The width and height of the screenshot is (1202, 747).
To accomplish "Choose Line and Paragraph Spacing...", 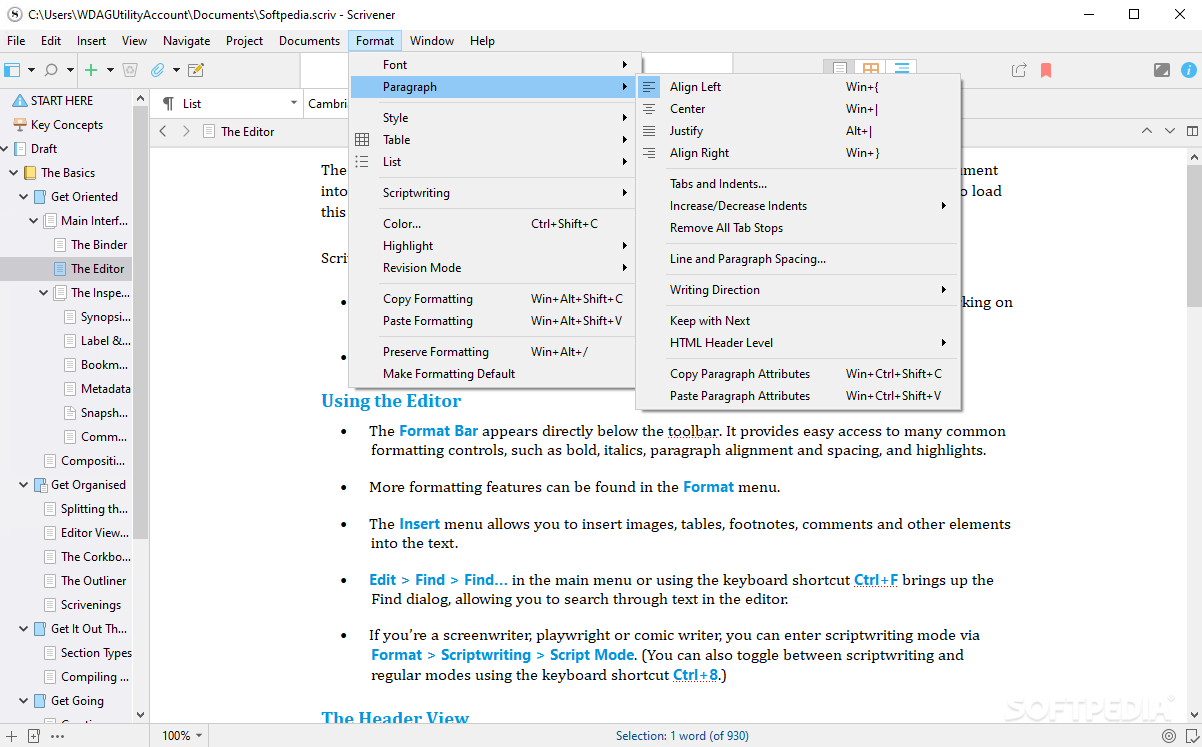I will 798,259.
